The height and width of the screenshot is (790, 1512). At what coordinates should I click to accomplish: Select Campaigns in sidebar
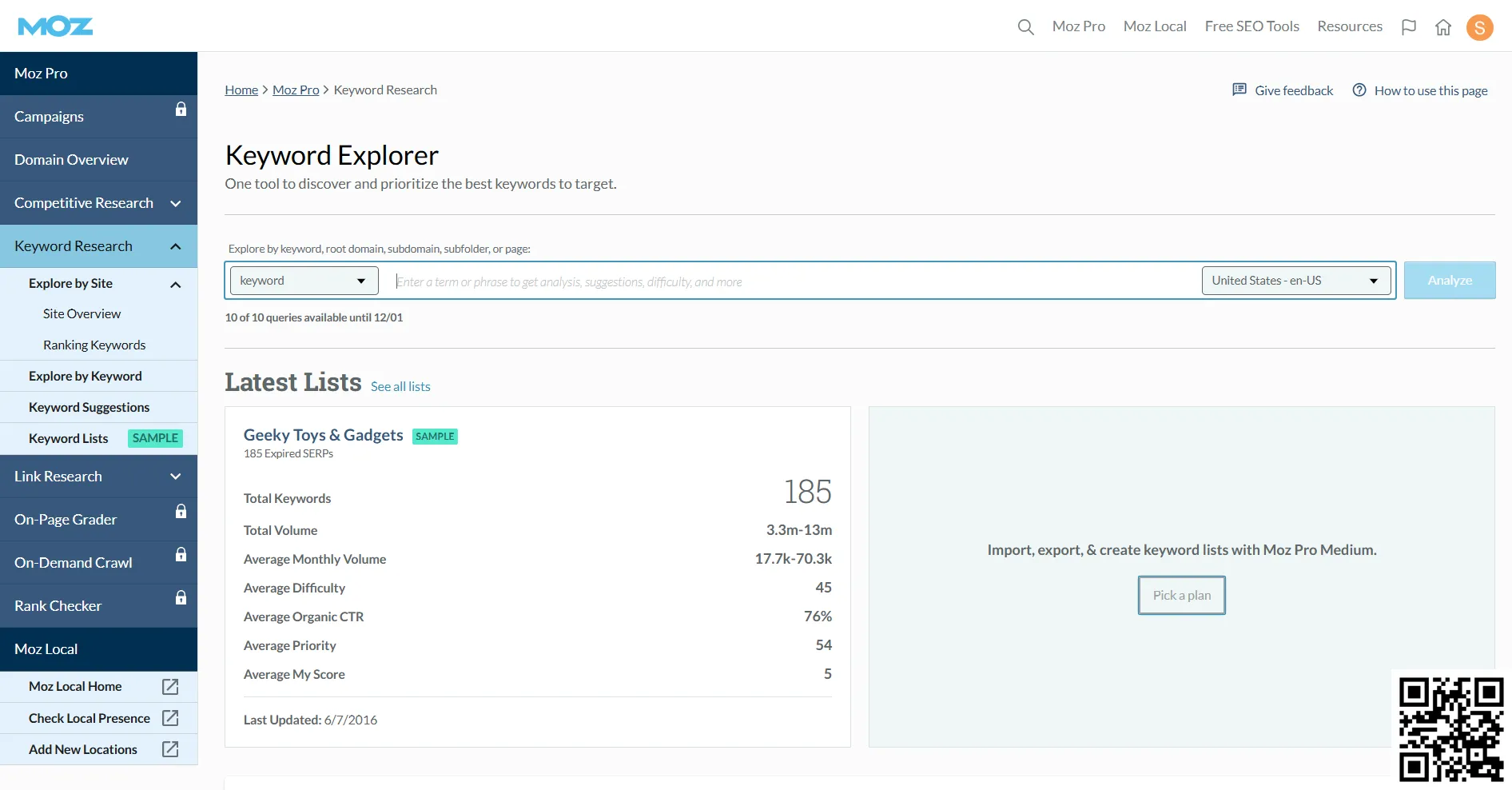point(98,117)
